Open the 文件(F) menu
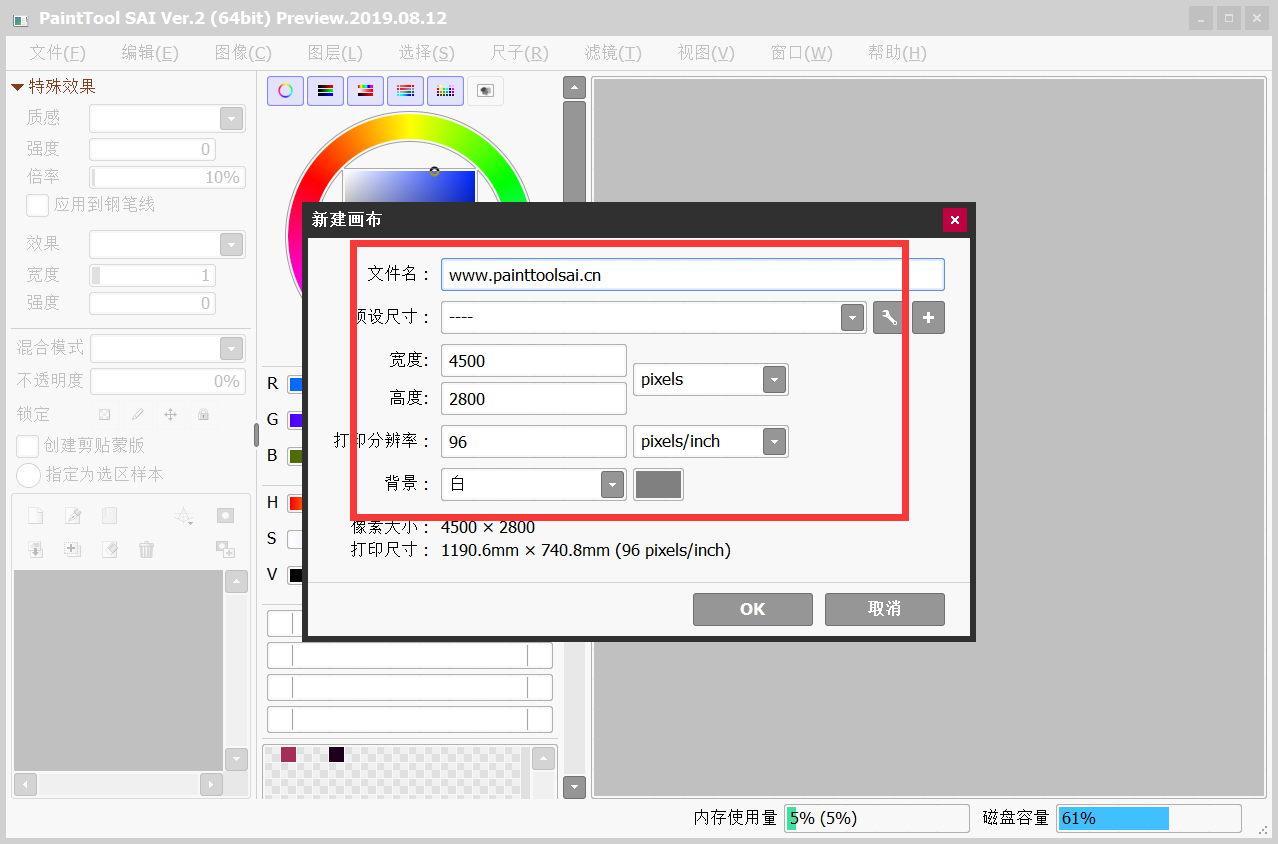The height and width of the screenshot is (844, 1278). click(x=57, y=53)
